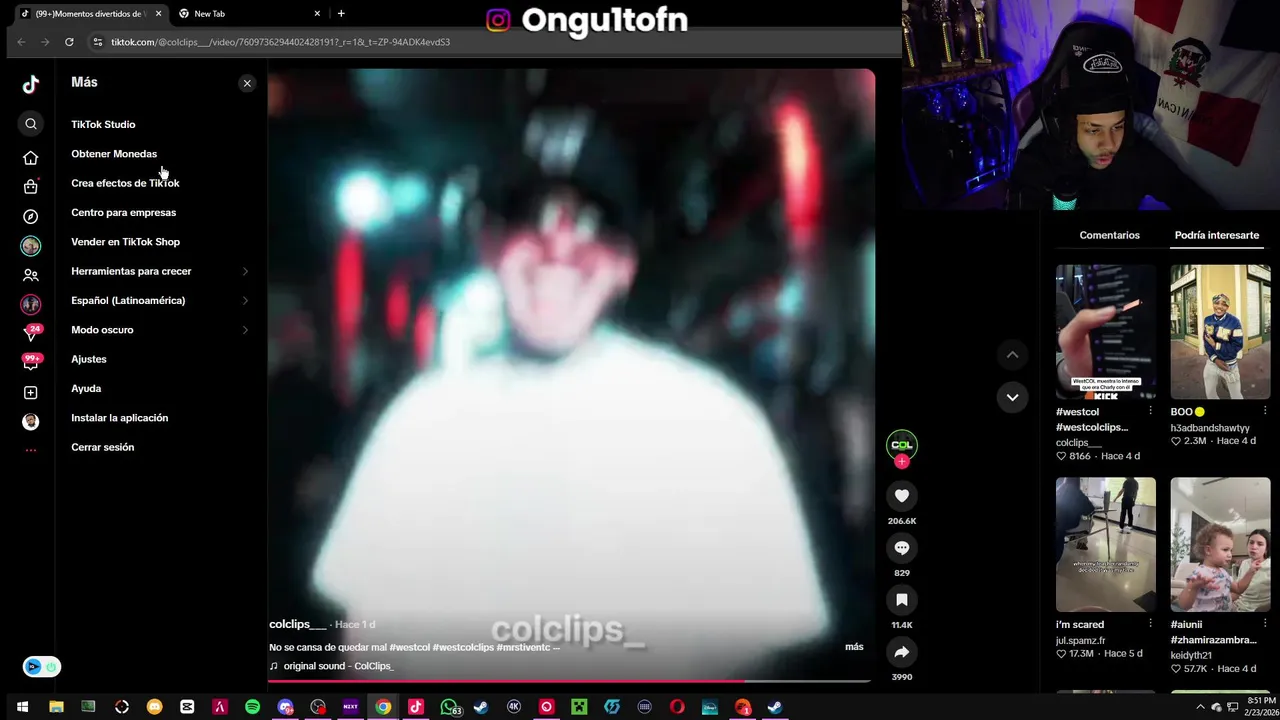Open the Friends icon in the sidebar
The image size is (1280, 720).
tap(31, 275)
